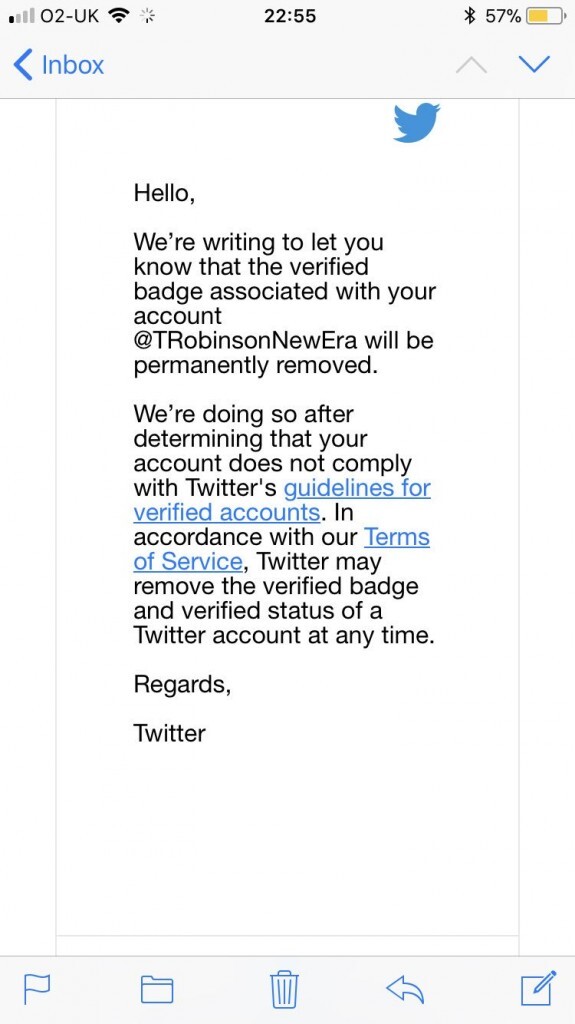Tap the network activity spinner
575x1024 pixels.
[148, 16]
